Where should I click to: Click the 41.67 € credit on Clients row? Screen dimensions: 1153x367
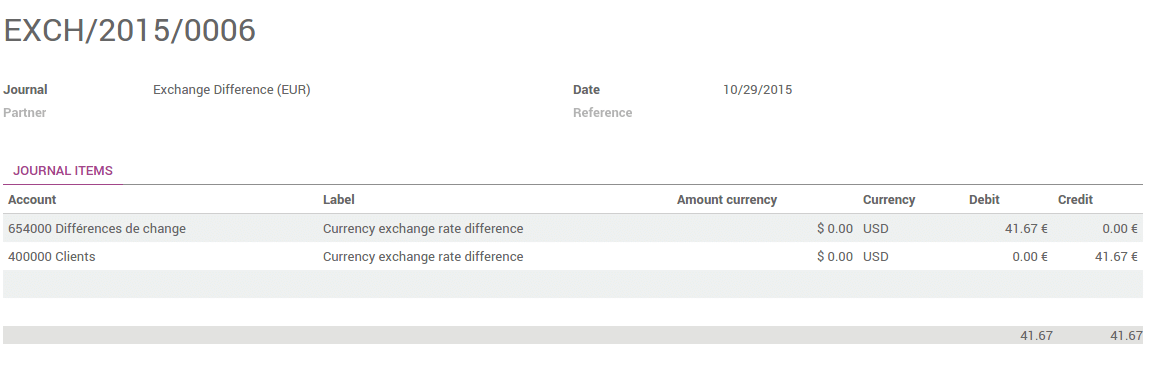[x=1116, y=257]
